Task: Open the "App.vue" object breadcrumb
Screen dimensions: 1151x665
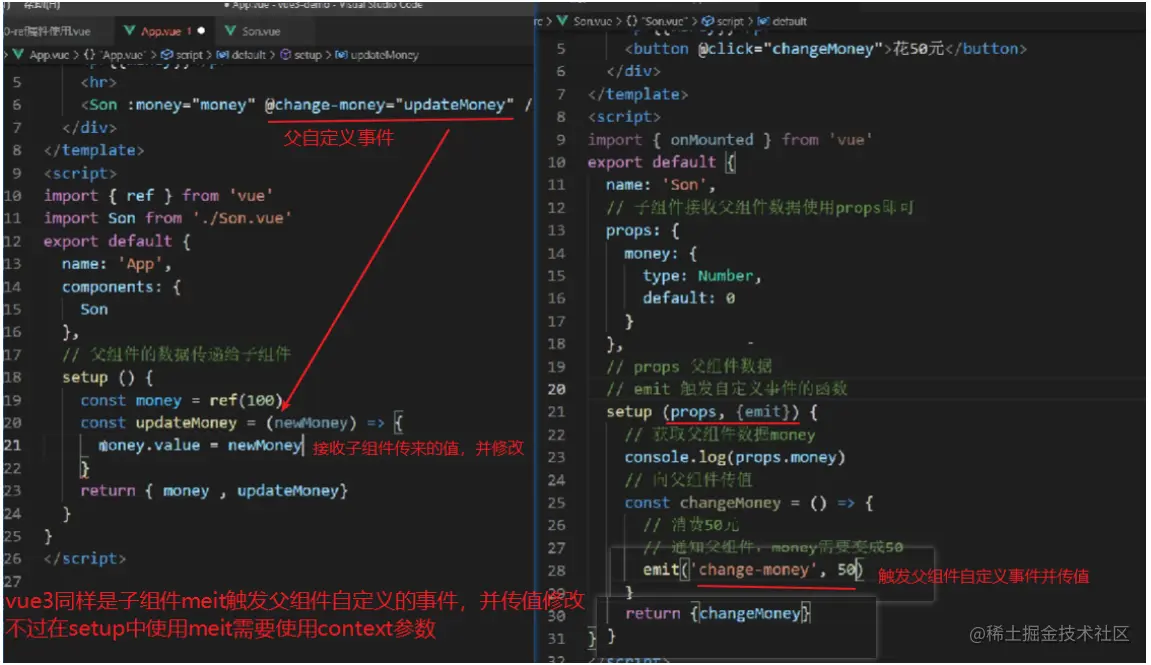Action: (x=123, y=54)
